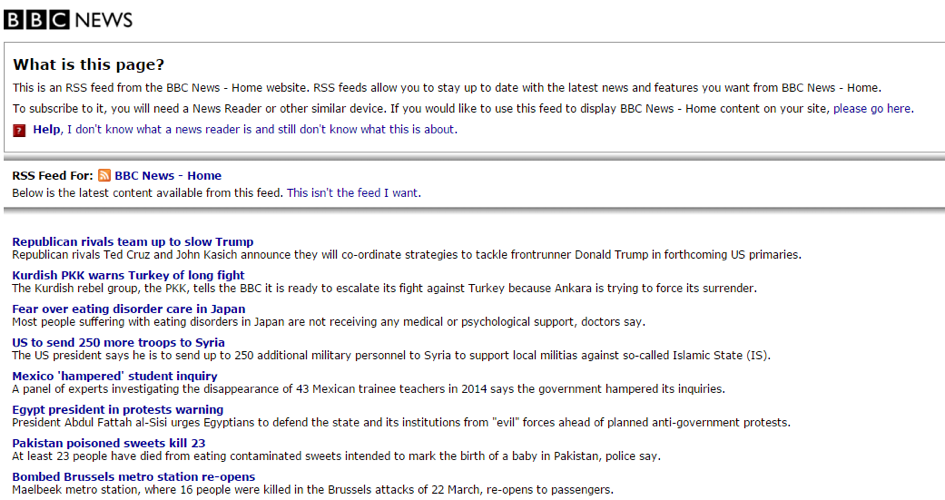Open 'Republican rivals team up to slow Trump' headline

pos(133,242)
